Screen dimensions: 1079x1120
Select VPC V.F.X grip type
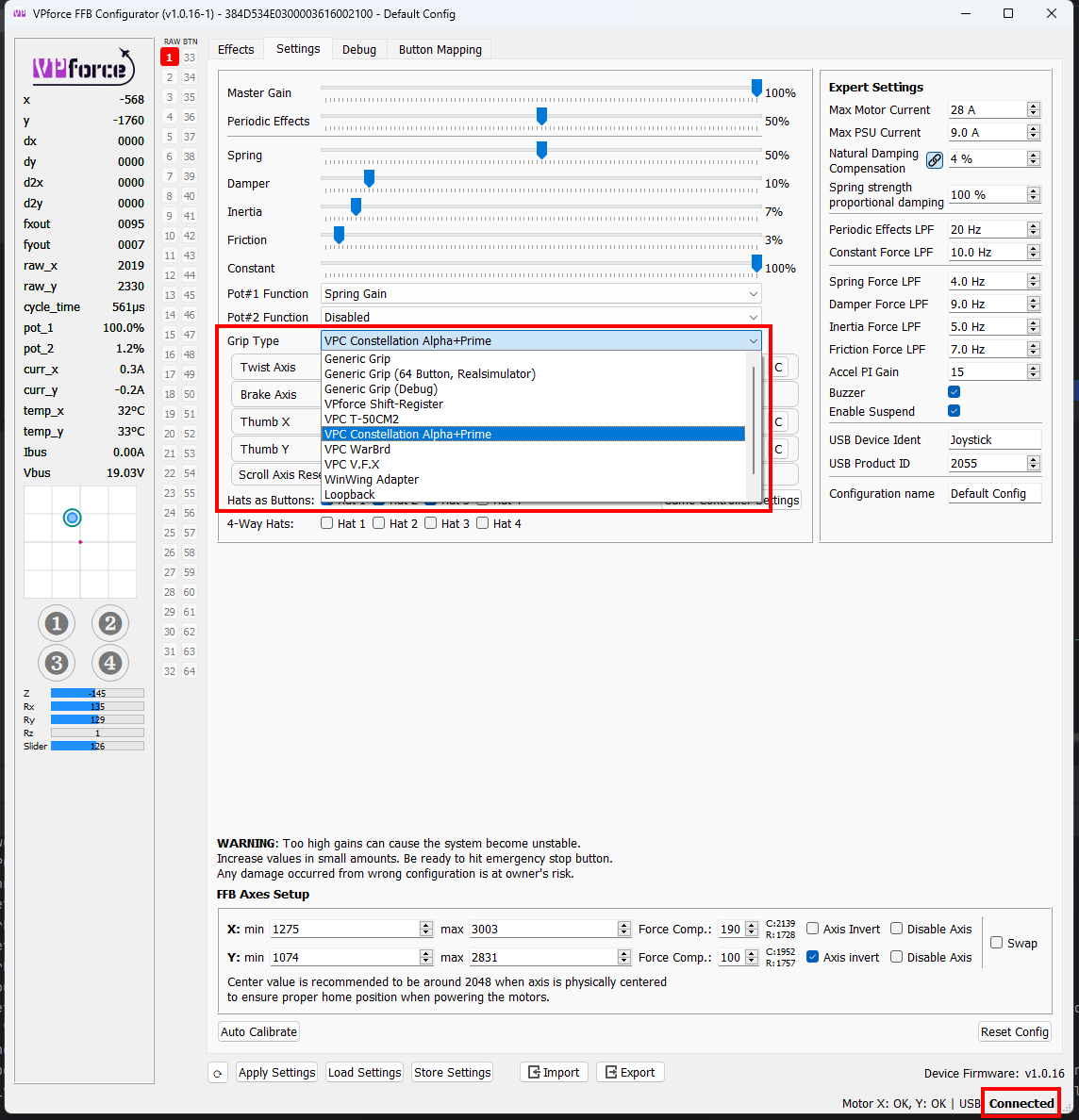click(533, 464)
